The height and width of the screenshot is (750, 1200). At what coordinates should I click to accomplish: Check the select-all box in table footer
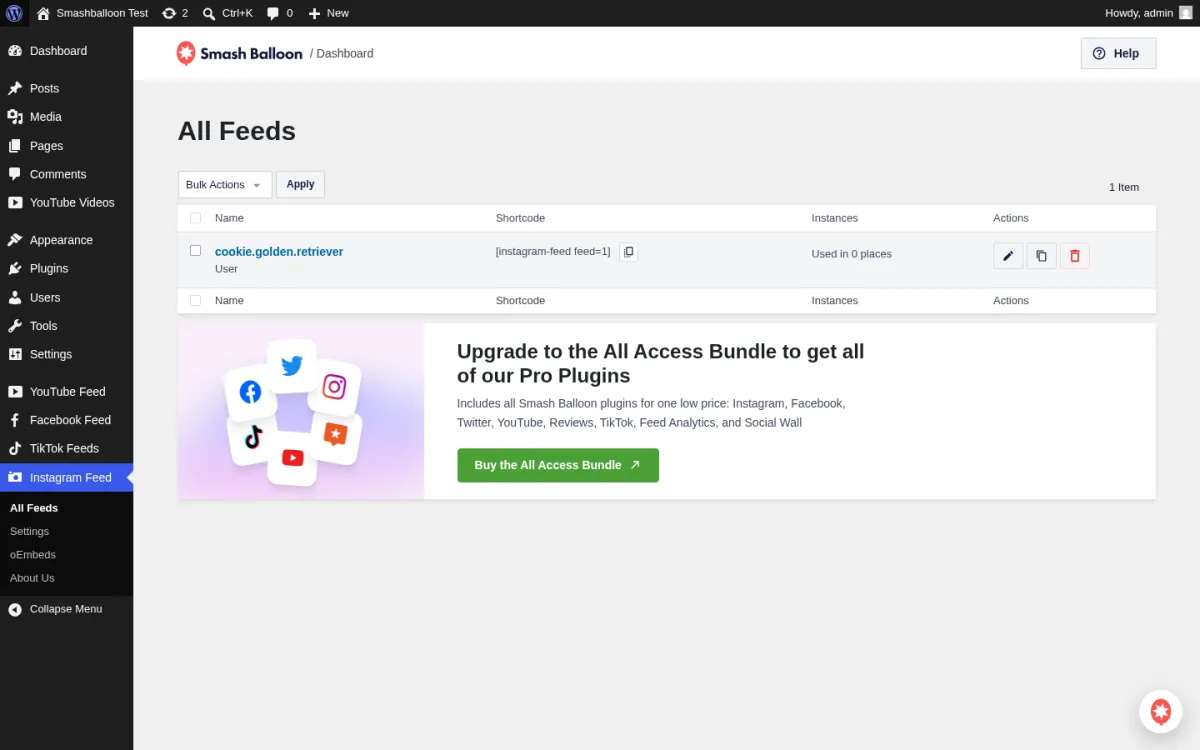[195, 300]
